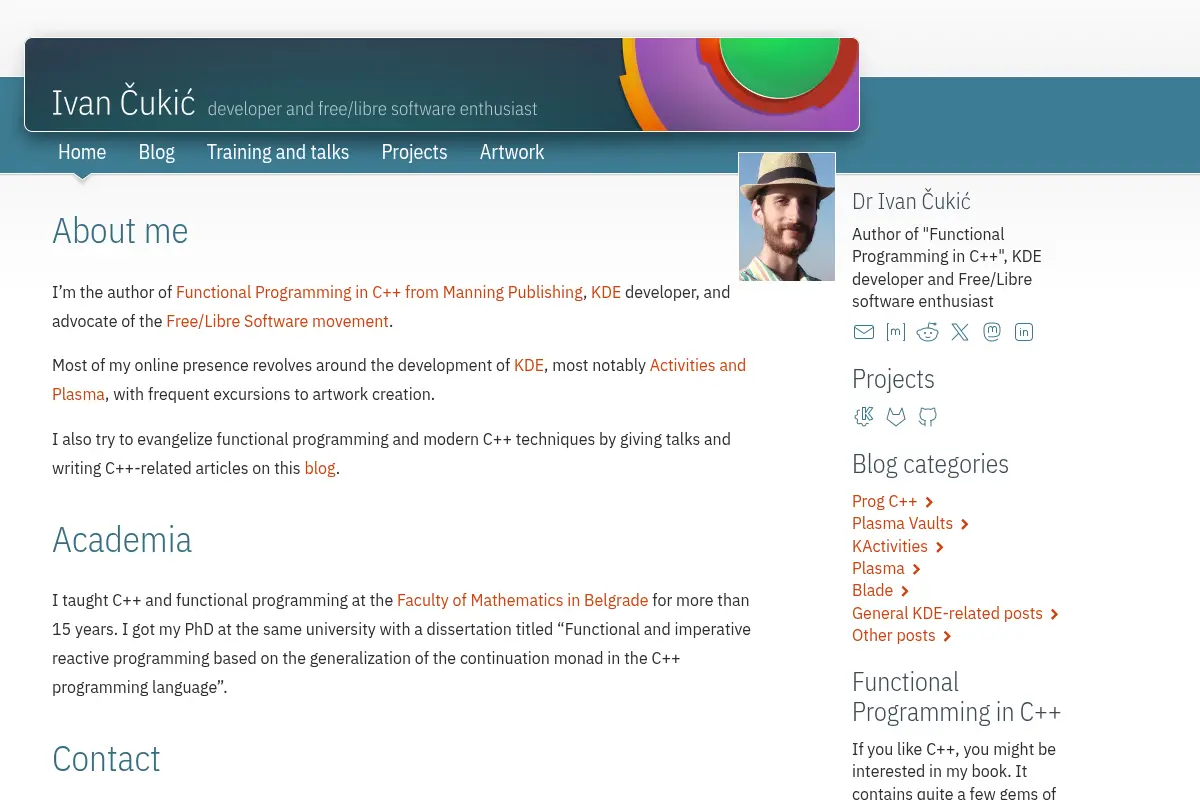Screen dimensions: 1200x800
Task: Click the profile photo with straw hat
Action: coord(787,217)
